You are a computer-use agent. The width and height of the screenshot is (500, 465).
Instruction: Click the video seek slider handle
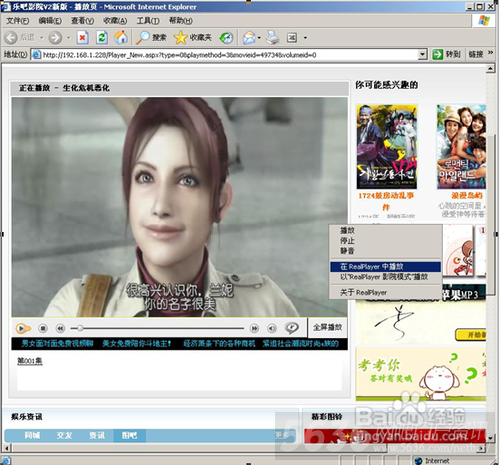point(80,328)
